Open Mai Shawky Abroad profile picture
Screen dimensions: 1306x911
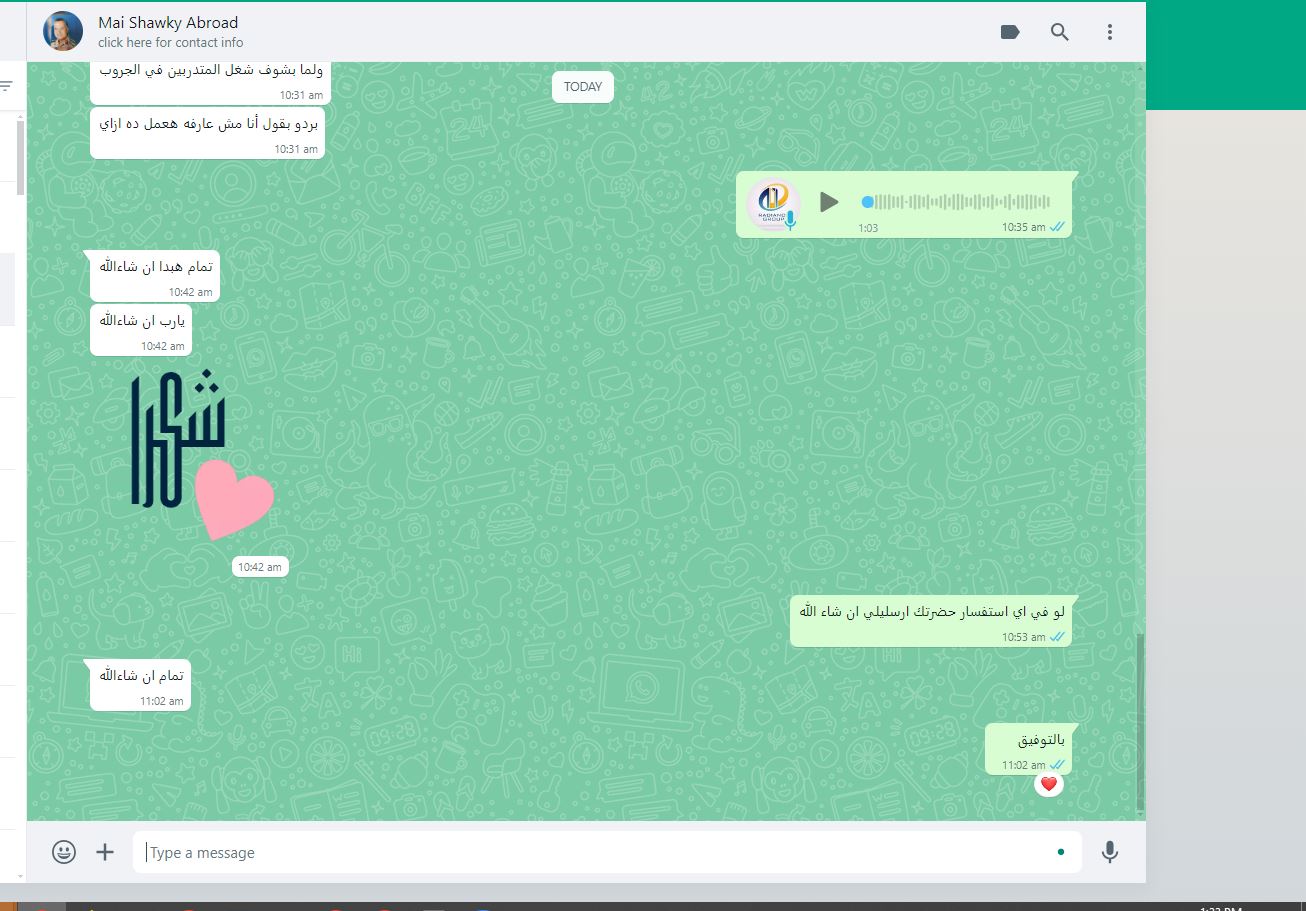point(63,32)
